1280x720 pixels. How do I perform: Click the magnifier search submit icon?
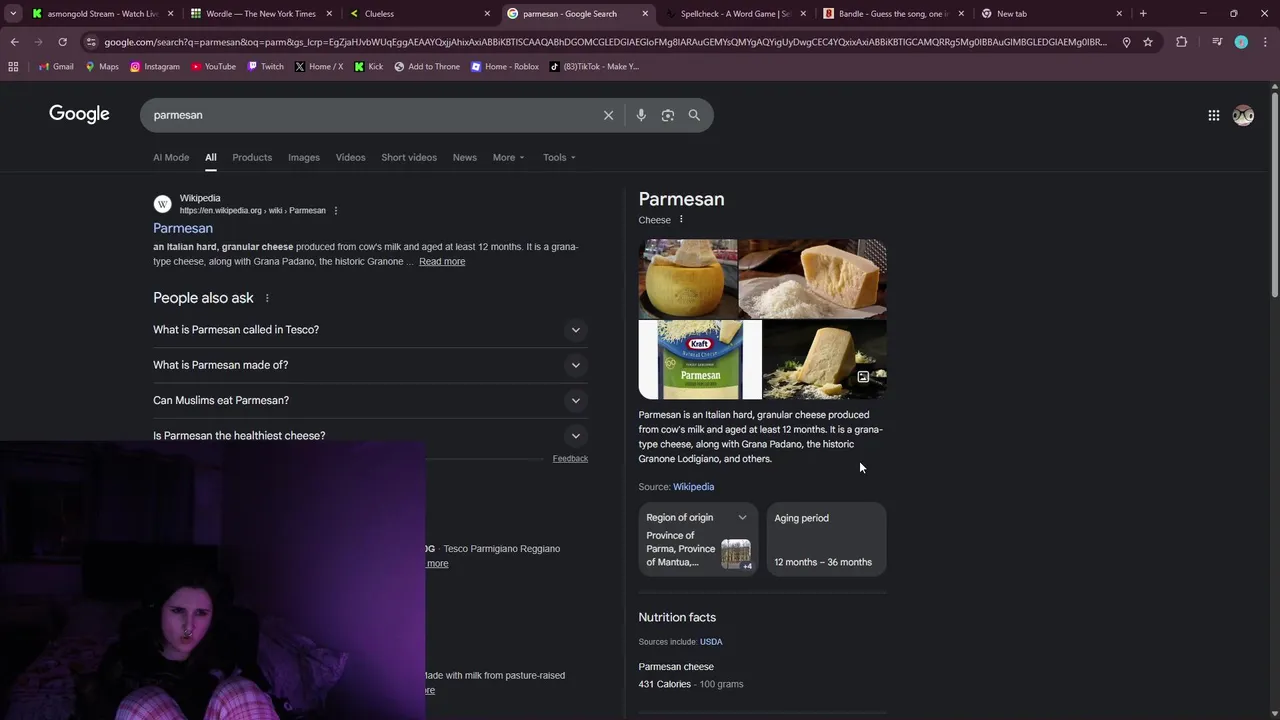[694, 115]
